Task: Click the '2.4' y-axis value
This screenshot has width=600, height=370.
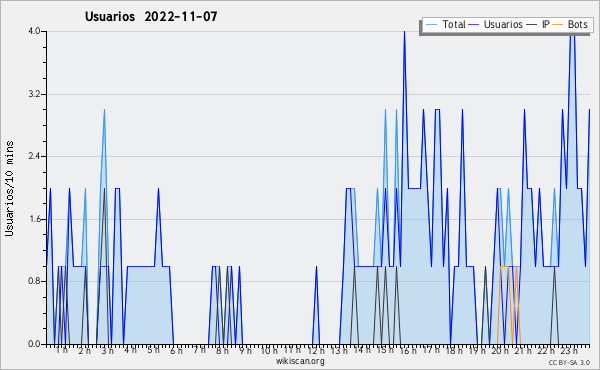Action: pos(34,156)
